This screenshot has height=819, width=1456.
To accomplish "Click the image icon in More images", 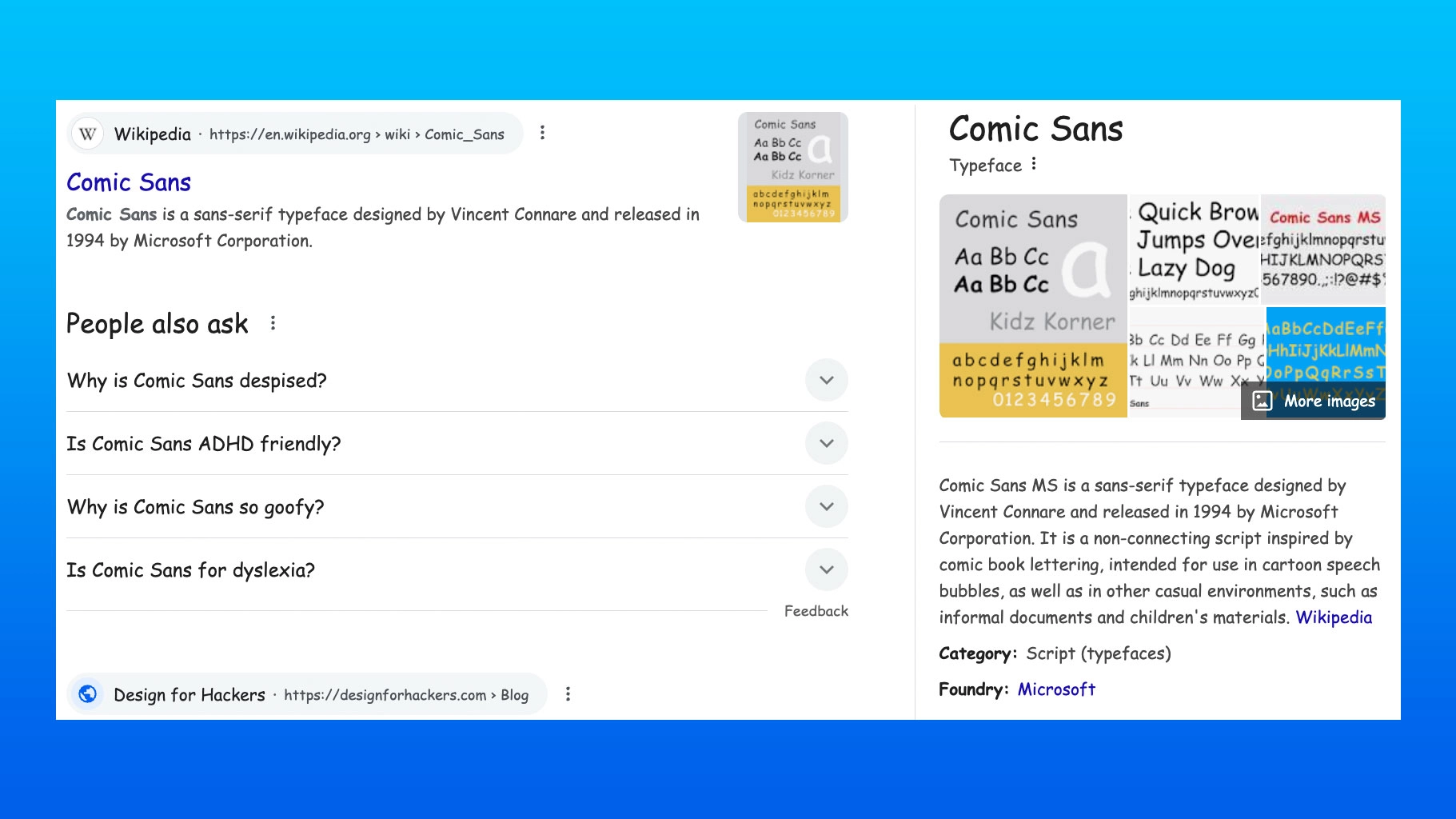I will click(x=1262, y=401).
